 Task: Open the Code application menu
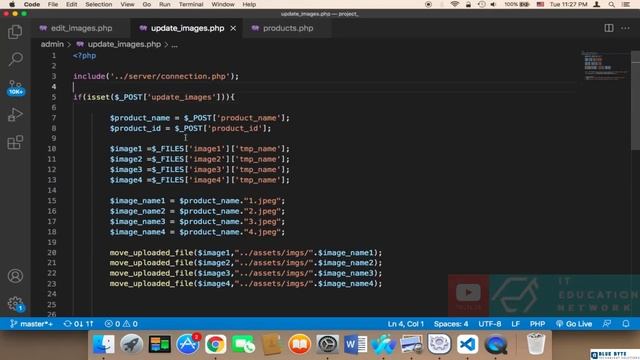click(31, 4)
